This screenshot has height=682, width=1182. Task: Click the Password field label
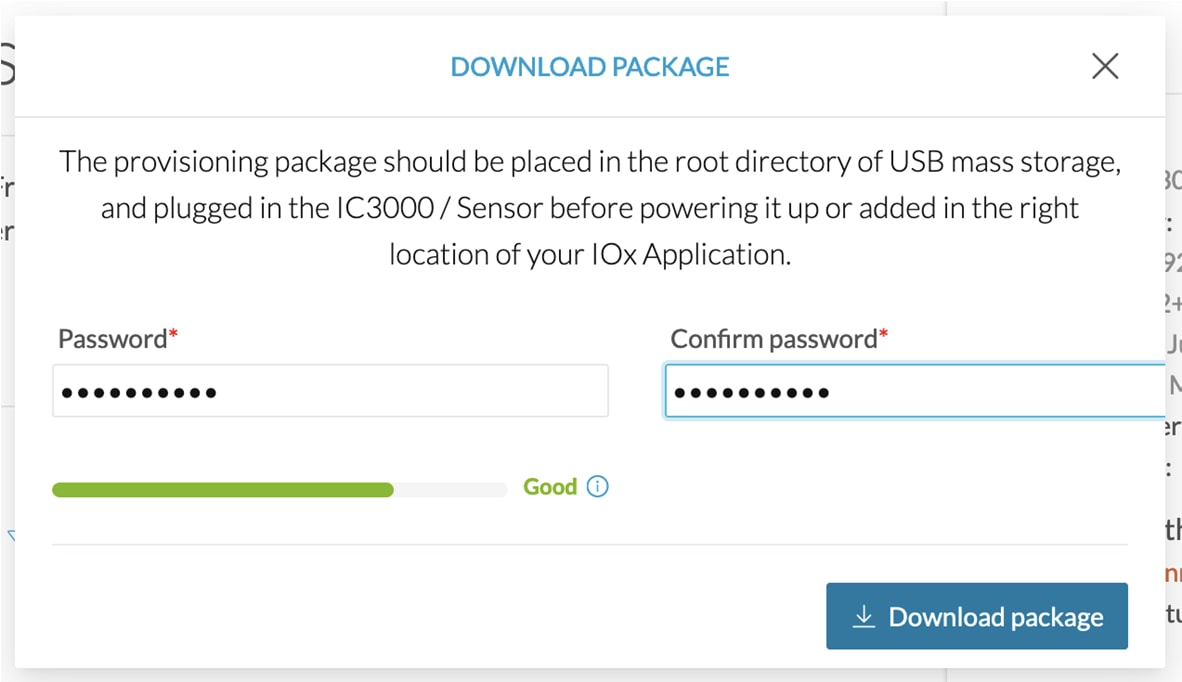113,339
